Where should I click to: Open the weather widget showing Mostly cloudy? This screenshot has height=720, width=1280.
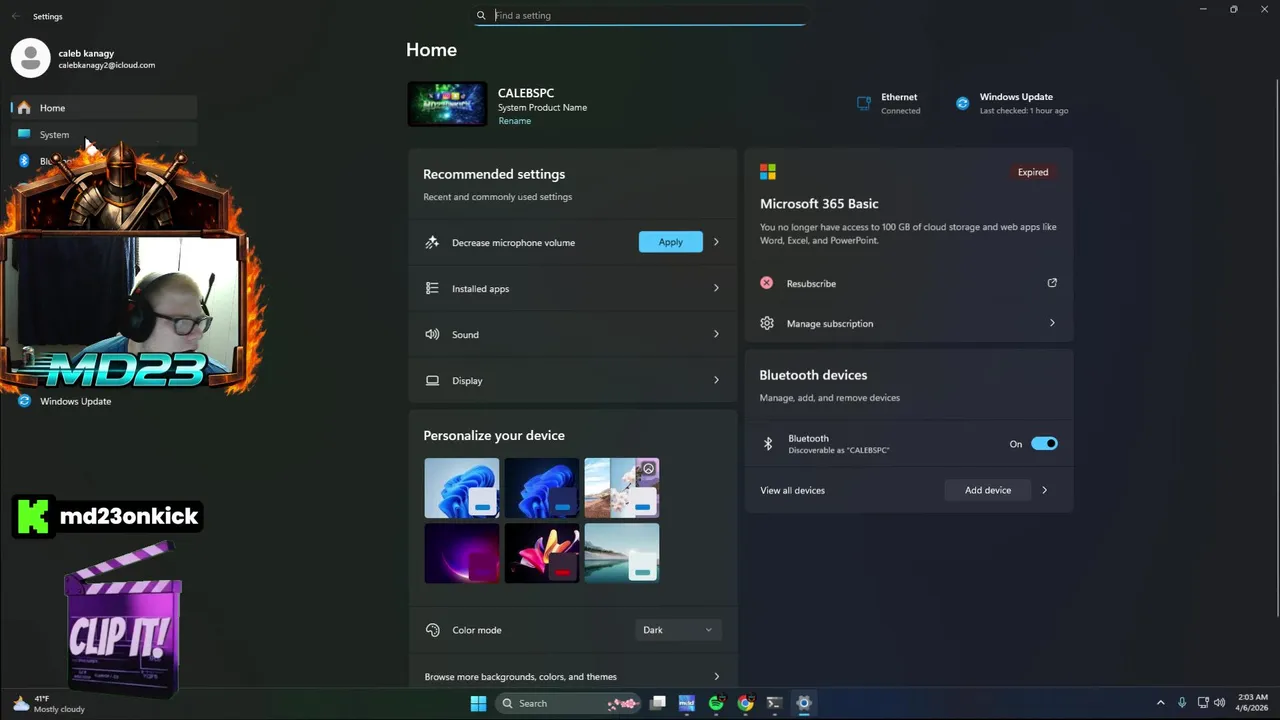click(x=48, y=703)
